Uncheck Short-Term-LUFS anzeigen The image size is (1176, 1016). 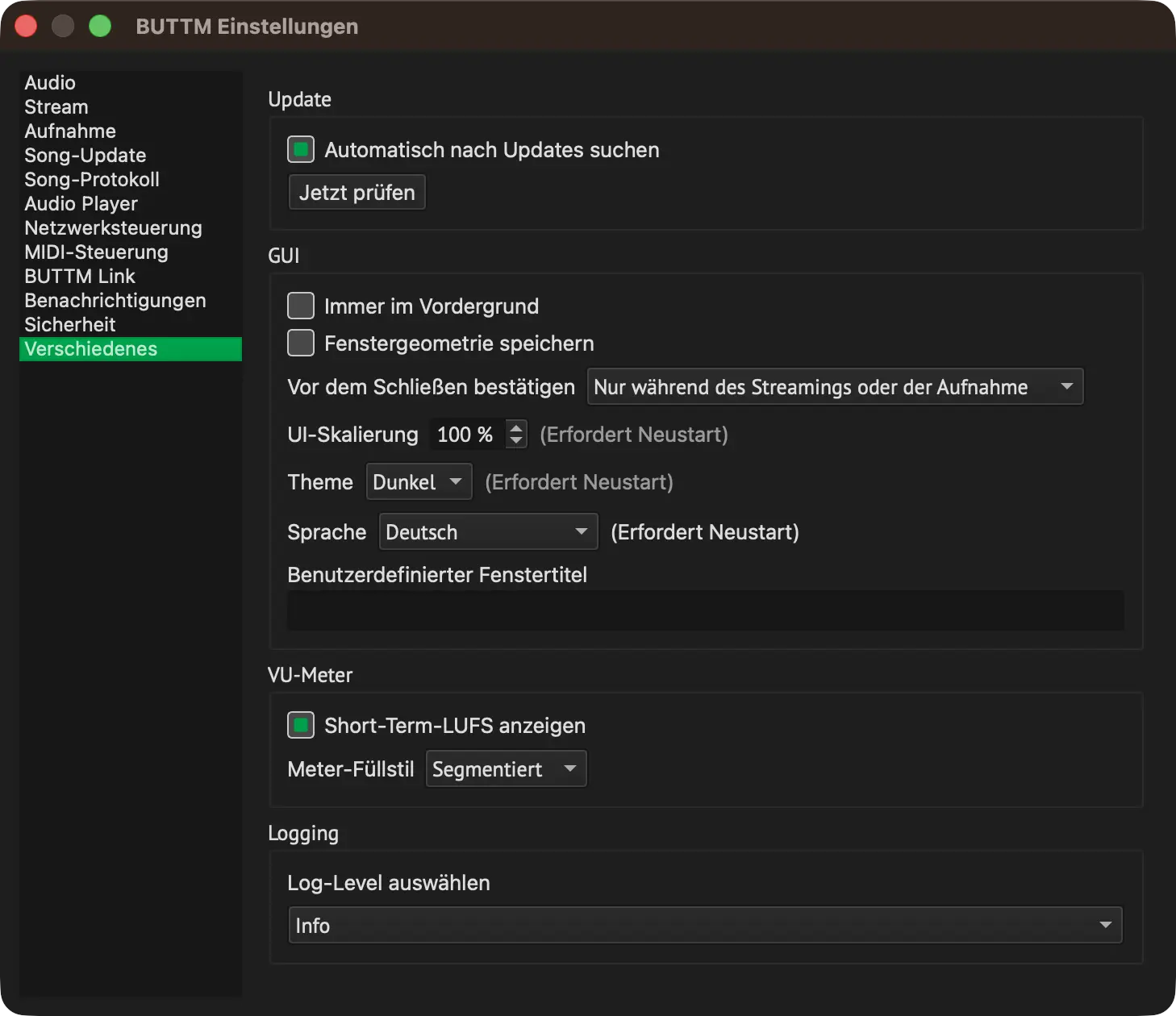click(301, 726)
